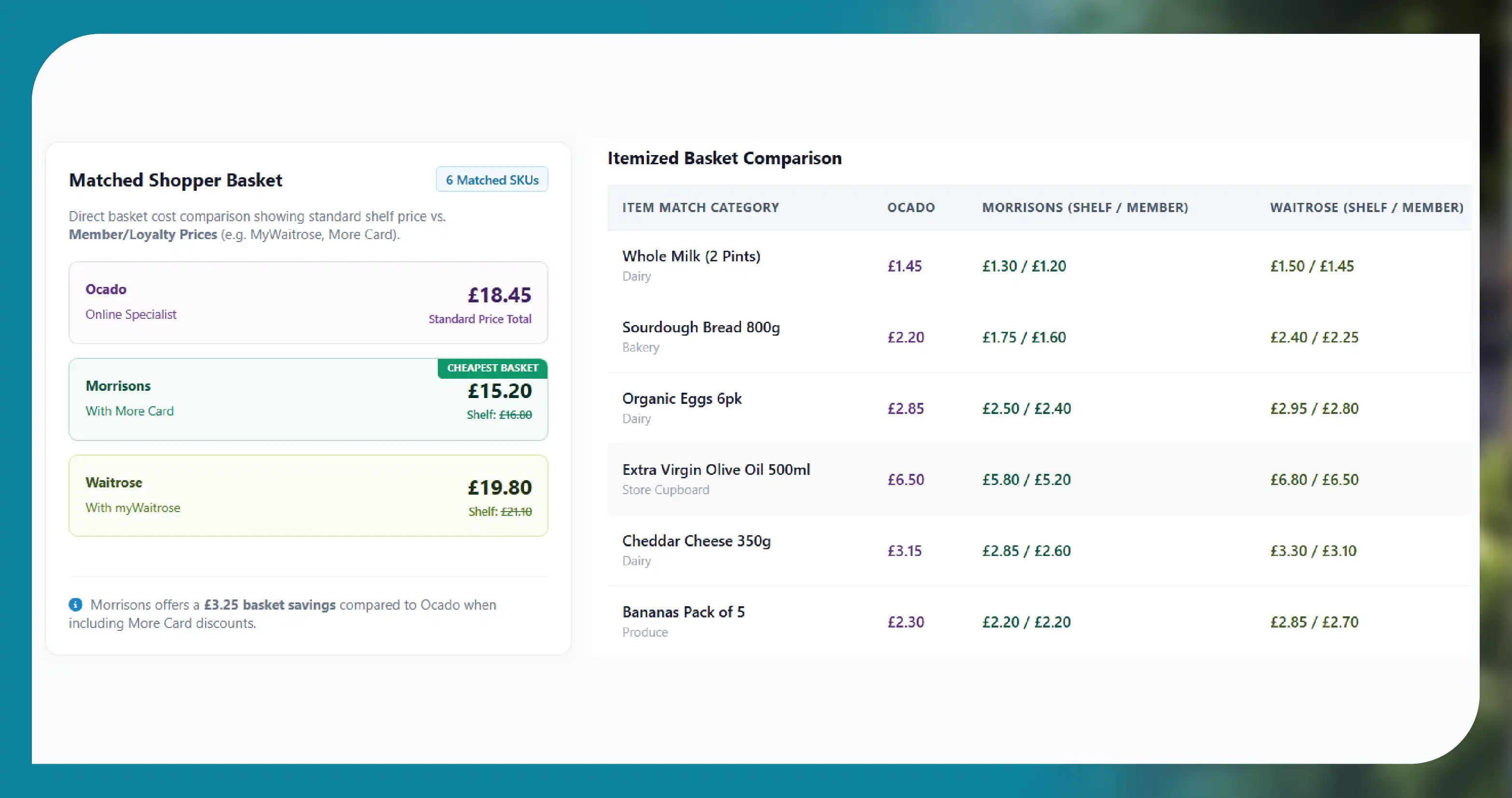Click the struck-through Shelf: £16.80 price
Screen dimensions: 1512x798
(500, 414)
